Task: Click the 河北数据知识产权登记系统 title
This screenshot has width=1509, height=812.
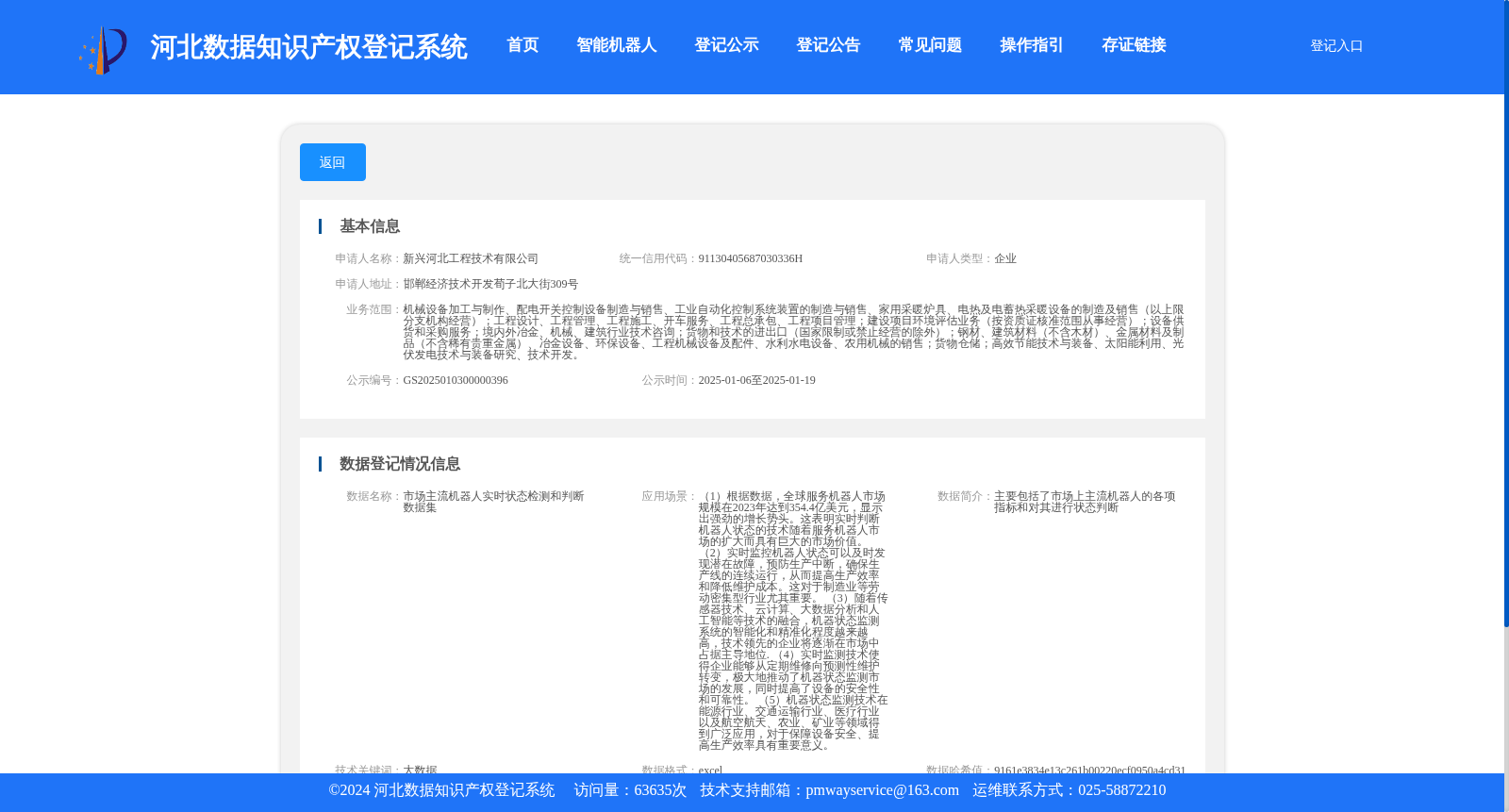Action: coord(308,47)
